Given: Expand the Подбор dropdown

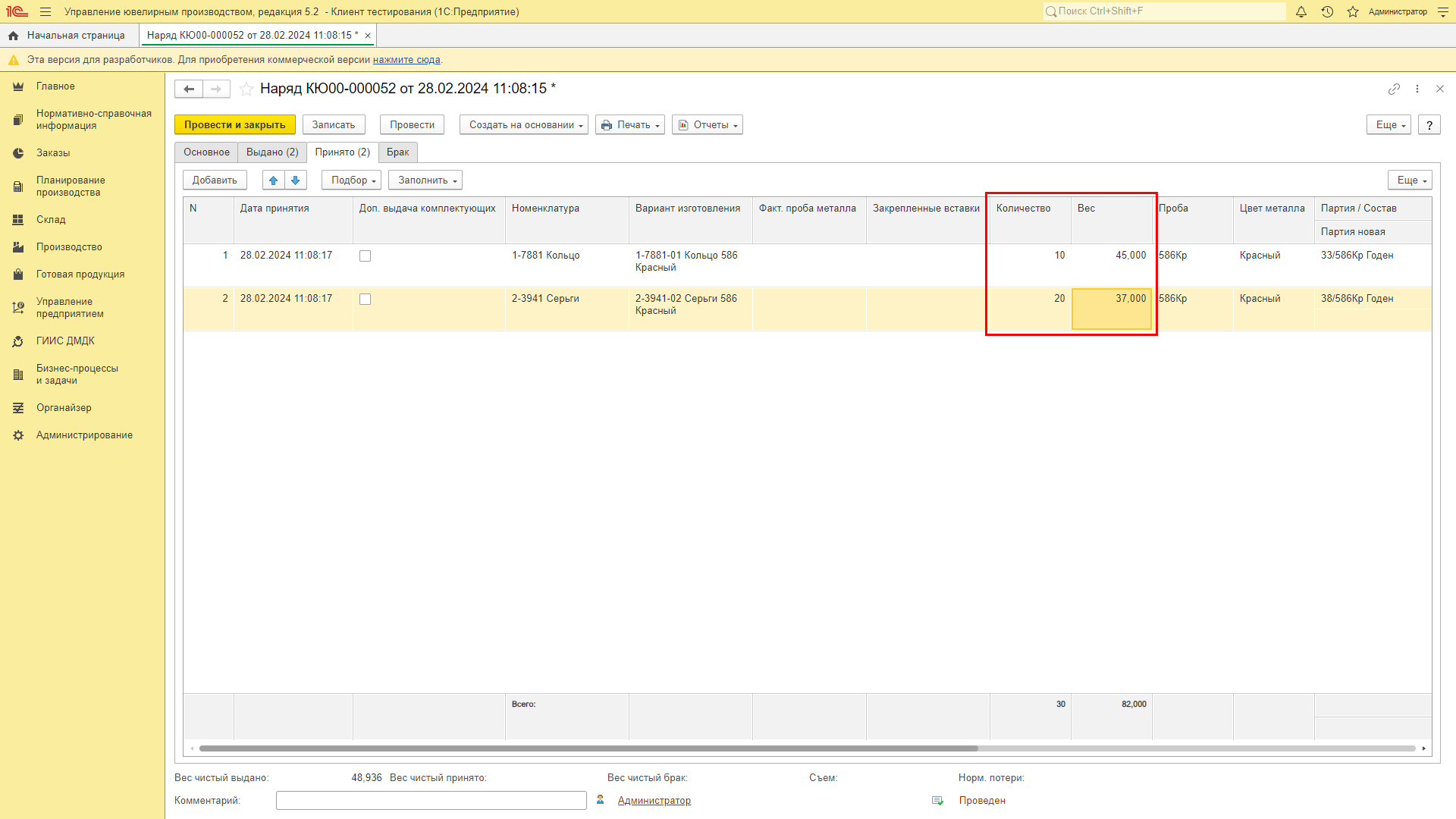Looking at the screenshot, I should (351, 180).
